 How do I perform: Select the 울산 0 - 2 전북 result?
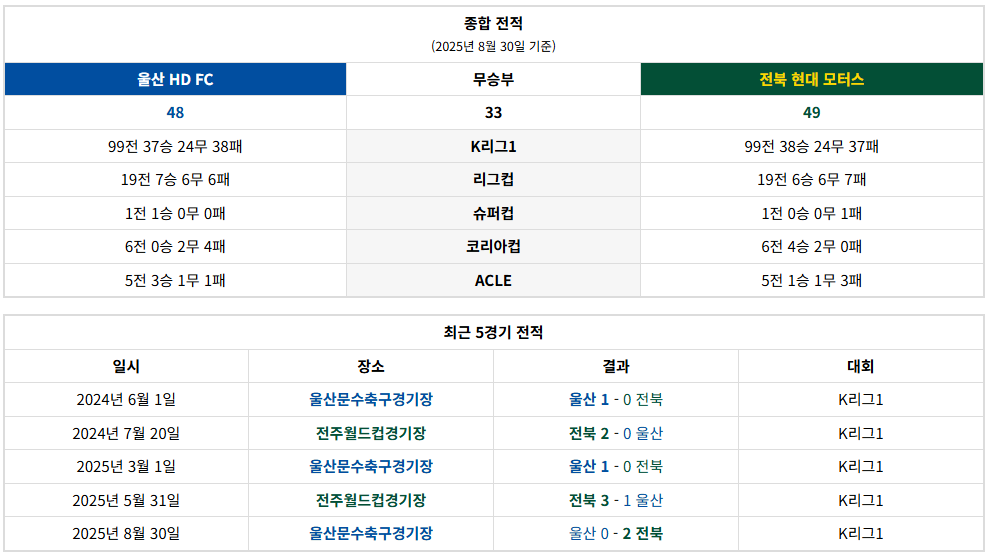[x=616, y=534]
